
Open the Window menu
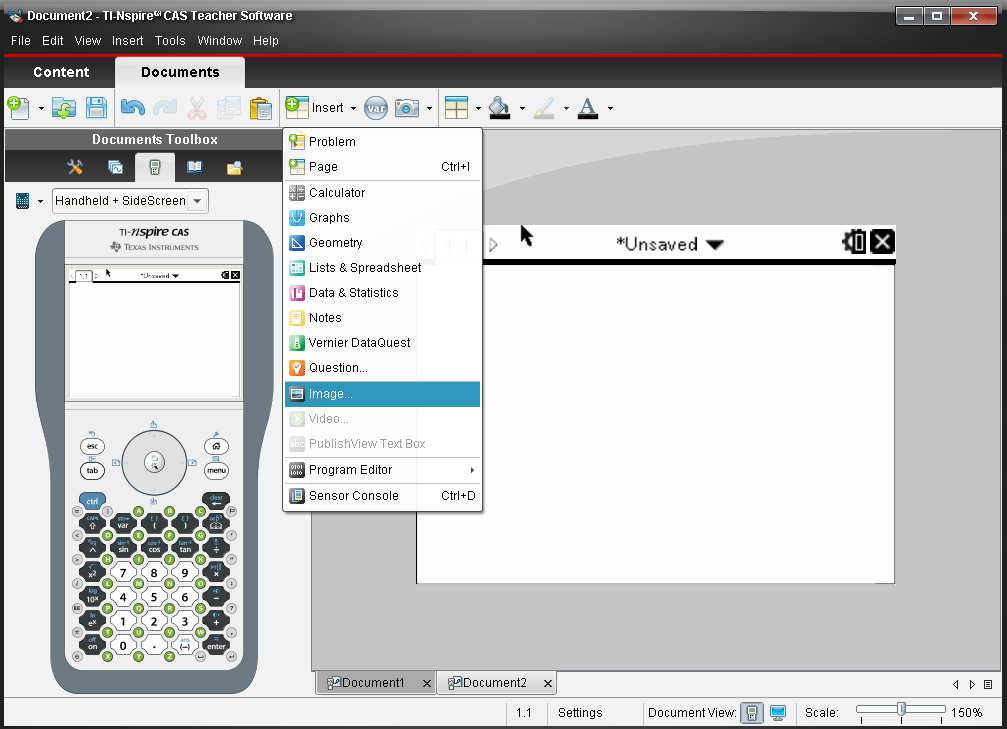click(220, 40)
